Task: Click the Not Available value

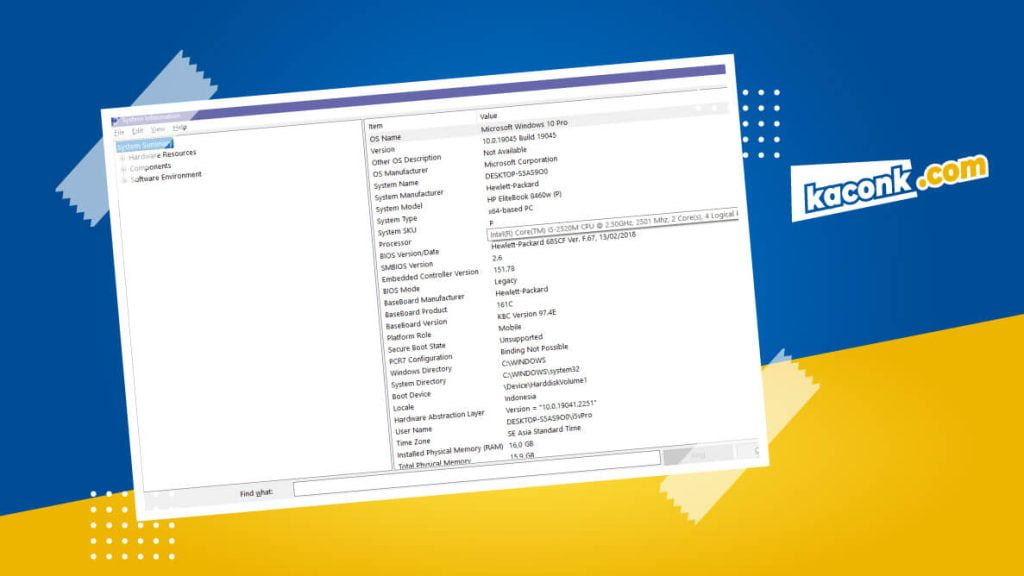Action: coord(505,151)
